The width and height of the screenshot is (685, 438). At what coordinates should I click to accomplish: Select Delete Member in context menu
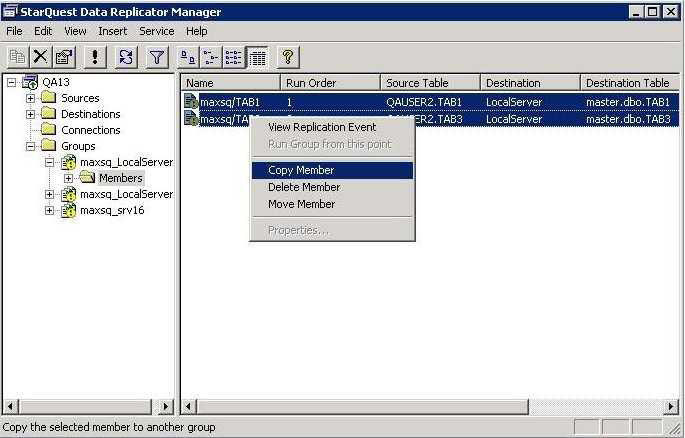(x=304, y=187)
